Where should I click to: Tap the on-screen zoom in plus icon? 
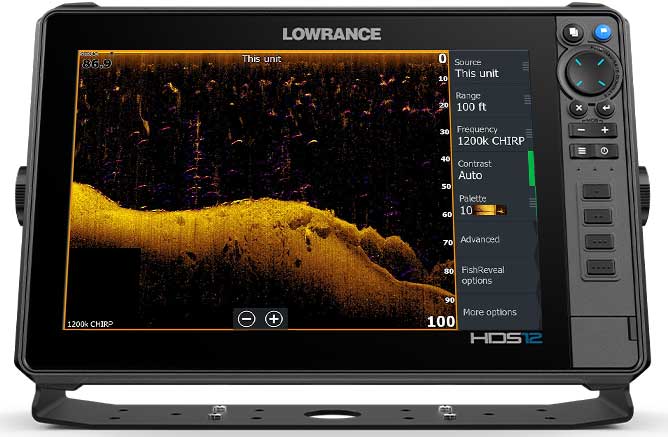point(274,319)
